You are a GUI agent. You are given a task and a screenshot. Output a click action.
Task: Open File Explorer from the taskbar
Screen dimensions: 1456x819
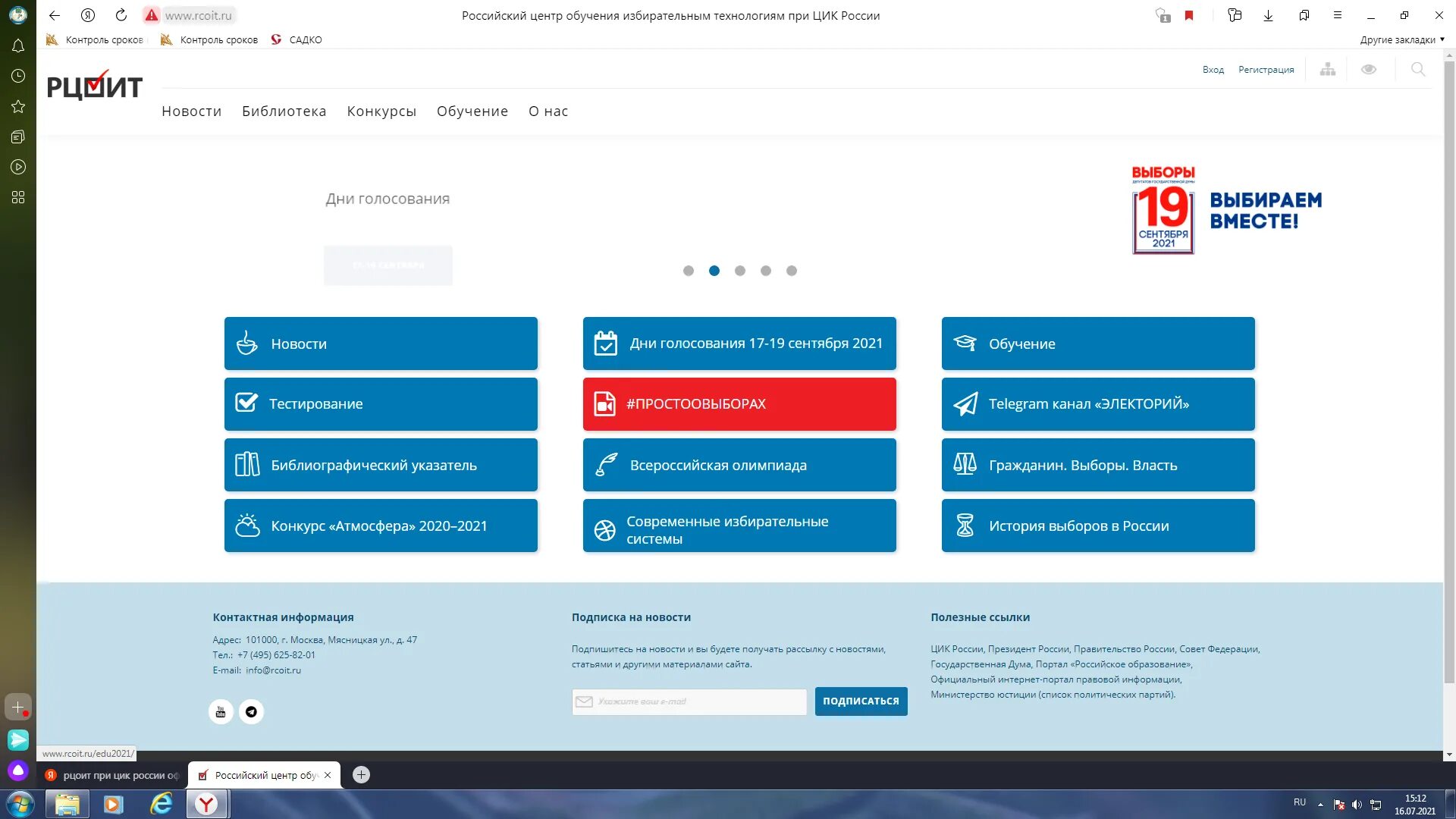point(67,804)
